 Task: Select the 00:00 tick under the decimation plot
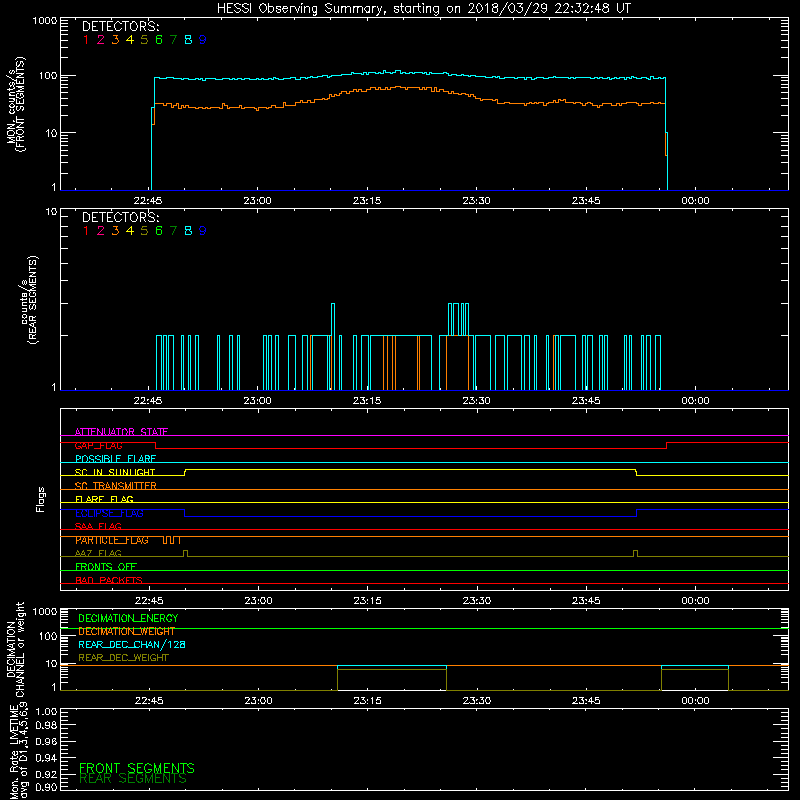click(x=695, y=701)
